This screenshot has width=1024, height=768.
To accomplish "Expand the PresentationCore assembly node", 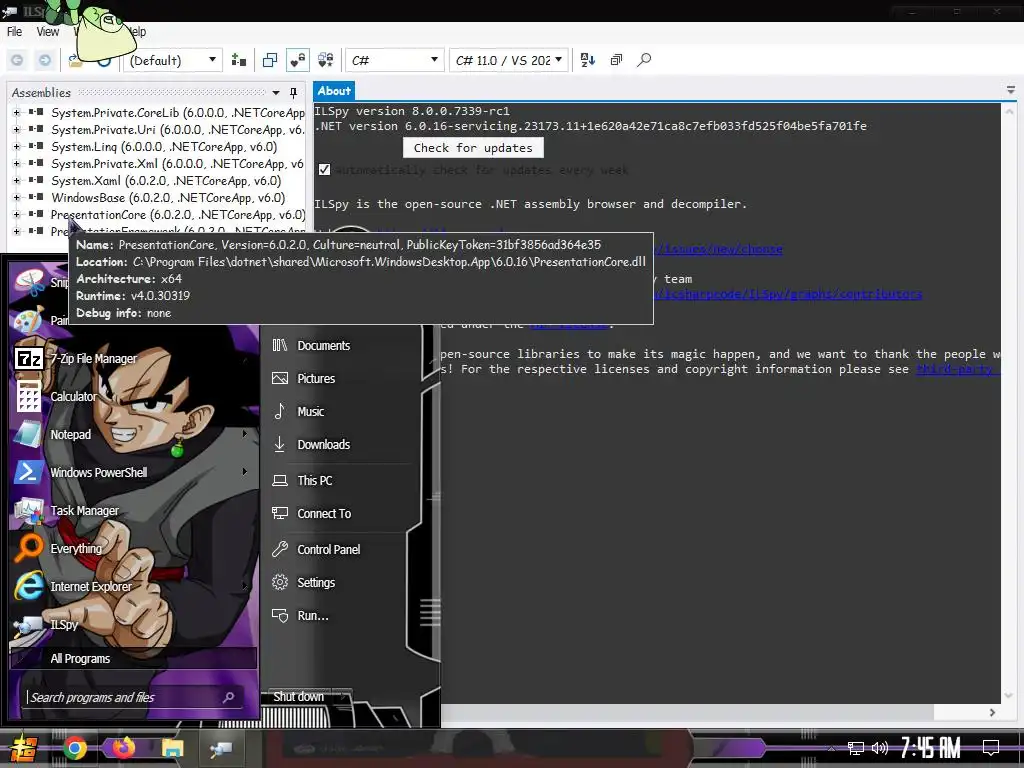I will pos(16,214).
